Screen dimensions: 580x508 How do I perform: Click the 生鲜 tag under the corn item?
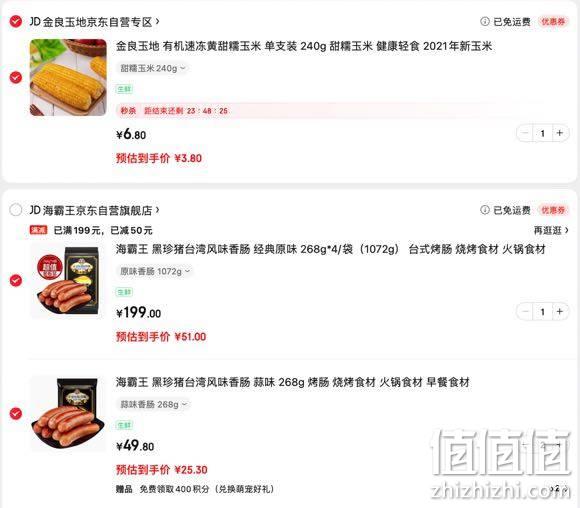(124, 89)
